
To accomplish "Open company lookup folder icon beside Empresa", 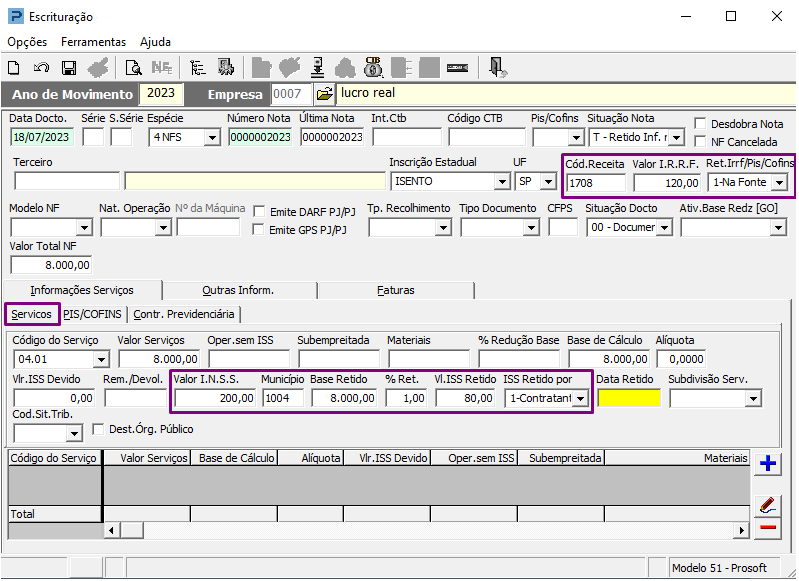I will [325, 94].
